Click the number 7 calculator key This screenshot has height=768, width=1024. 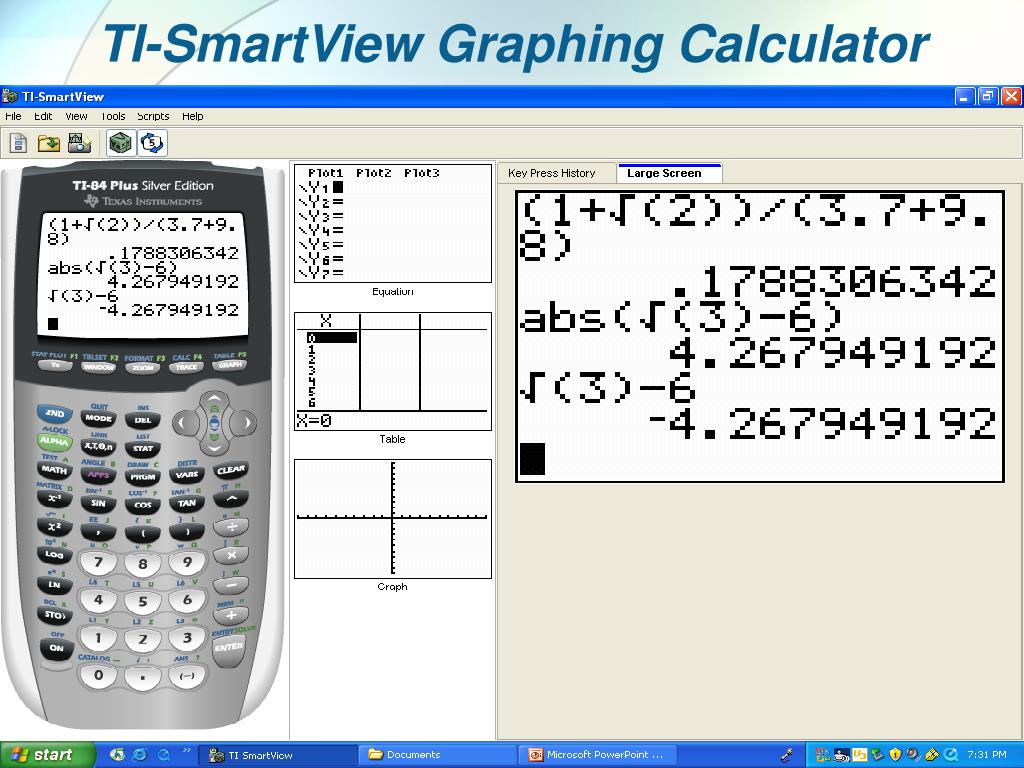click(99, 562)
